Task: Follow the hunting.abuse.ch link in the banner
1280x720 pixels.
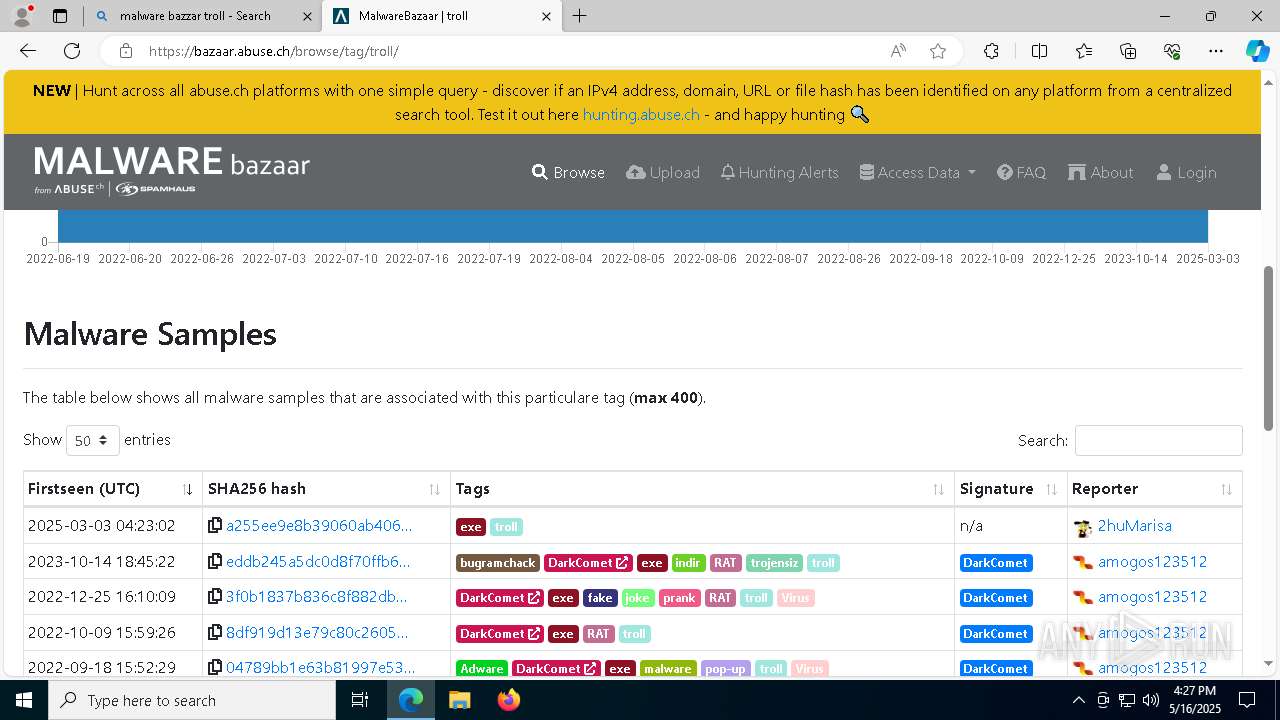Action: [641, 114]
